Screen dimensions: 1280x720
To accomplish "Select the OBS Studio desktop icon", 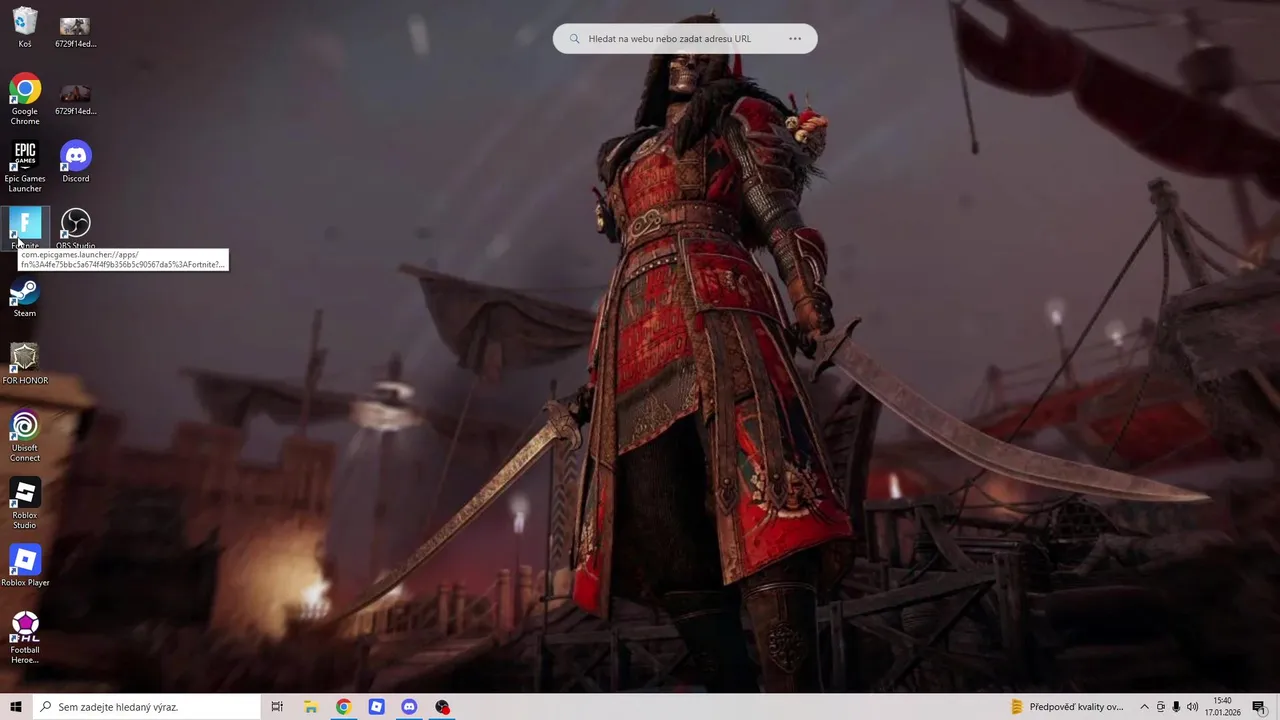I will (76, 229).
